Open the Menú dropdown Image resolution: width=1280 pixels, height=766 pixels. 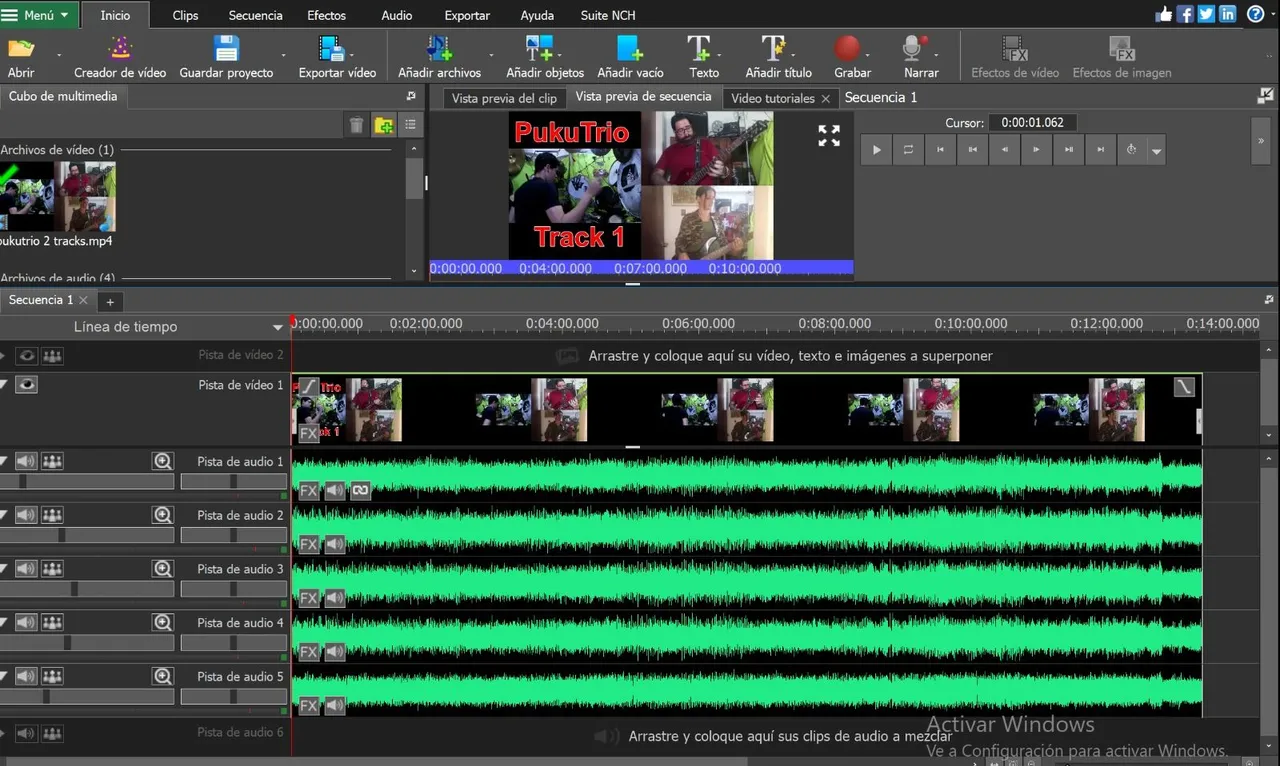click(x=38, y=15)
